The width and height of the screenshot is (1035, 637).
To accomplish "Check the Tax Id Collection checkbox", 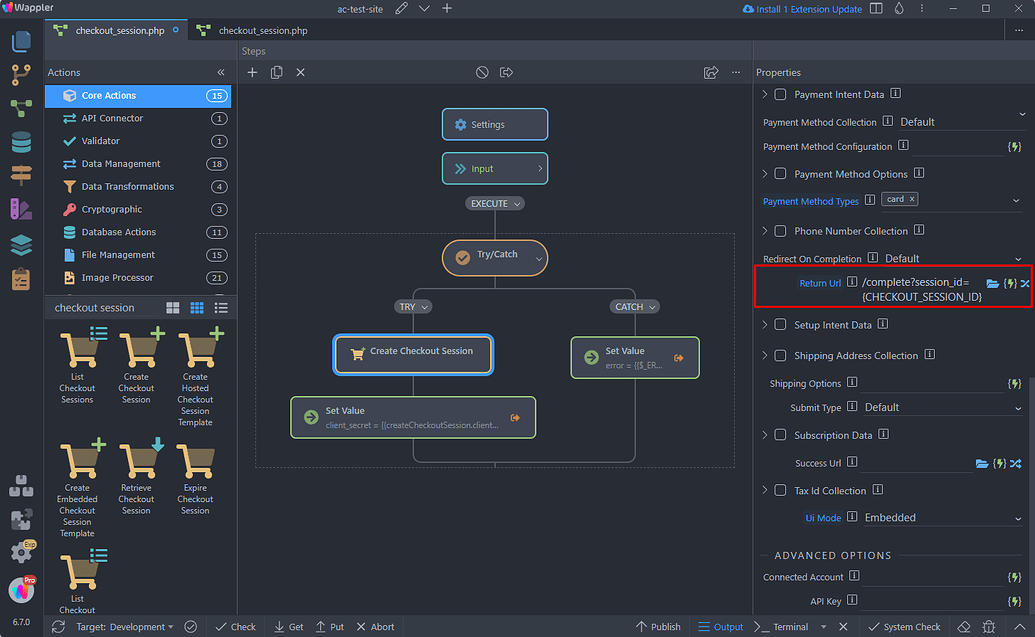I will tap(781, 491).
